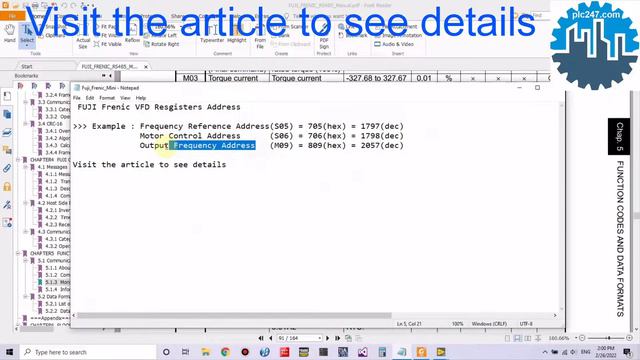The image size is (640, 360).
Task: Open Notepad File menu
Action: [x=77, y=98]
